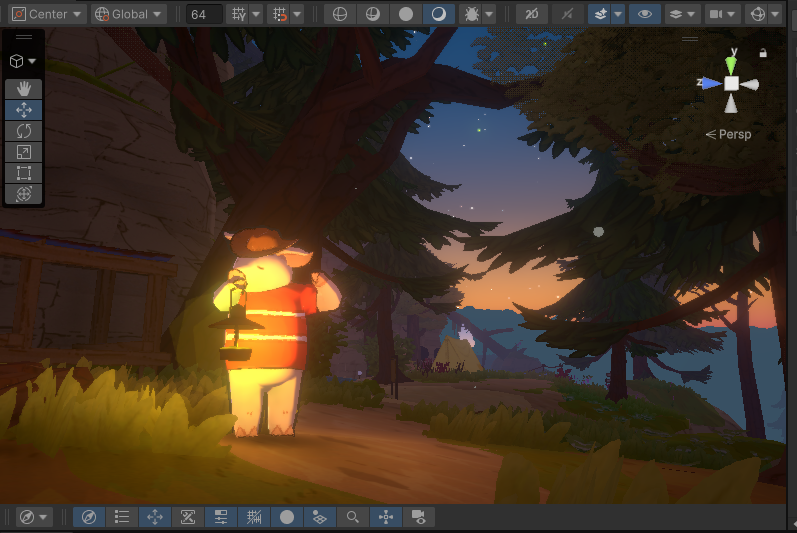Select the Scale tool

point(23,152)
